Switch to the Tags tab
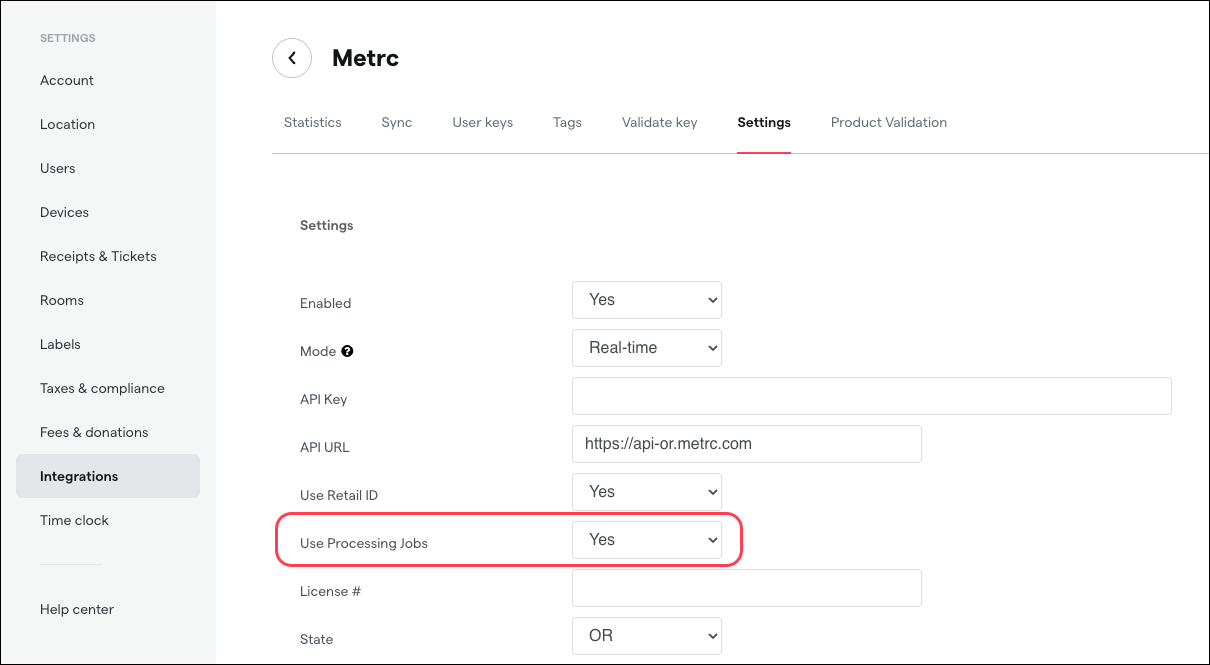The image size is (1210, 665). pos(567,122)
